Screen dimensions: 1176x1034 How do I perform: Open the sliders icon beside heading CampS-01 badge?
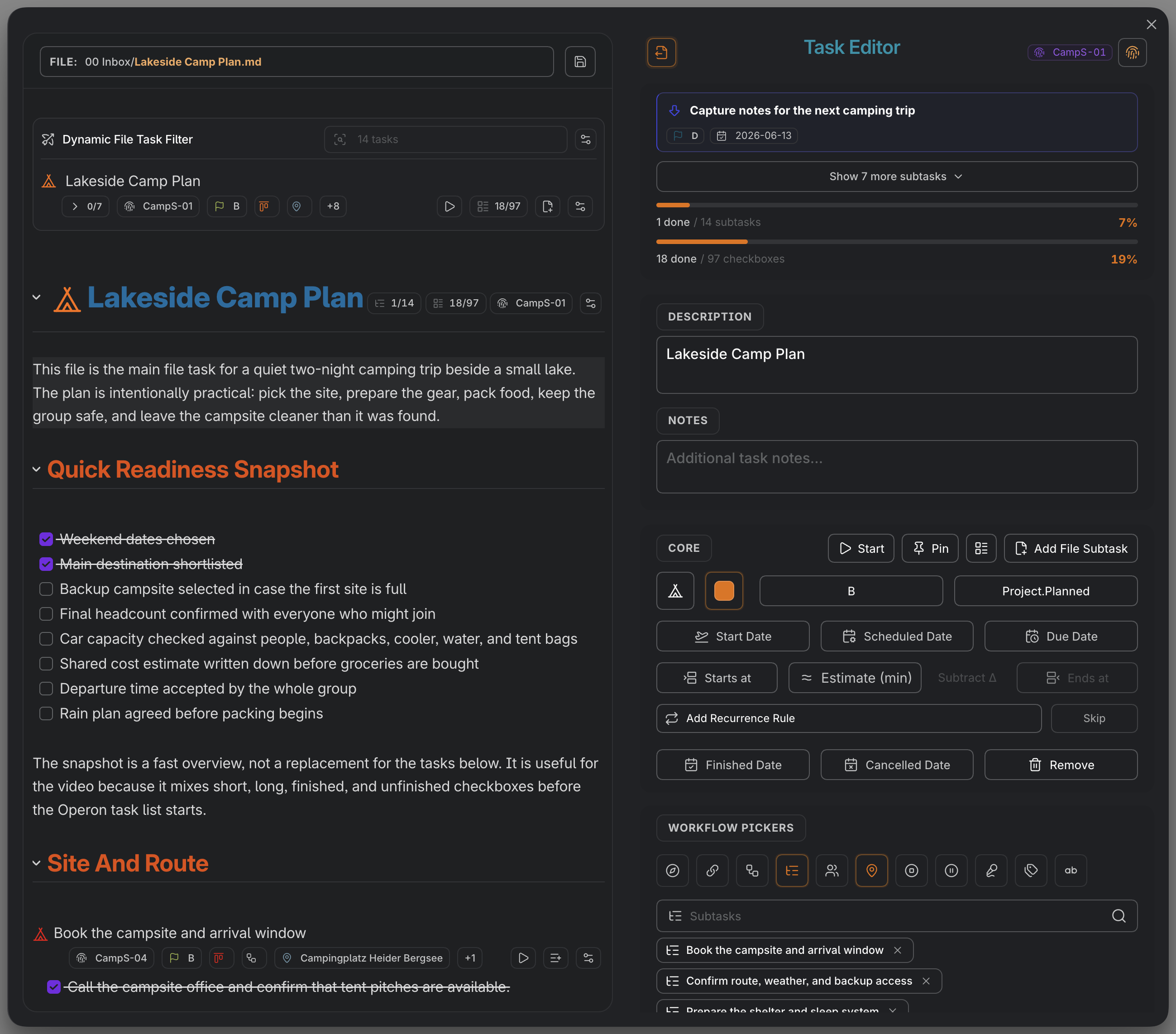(x=590, y=303)
